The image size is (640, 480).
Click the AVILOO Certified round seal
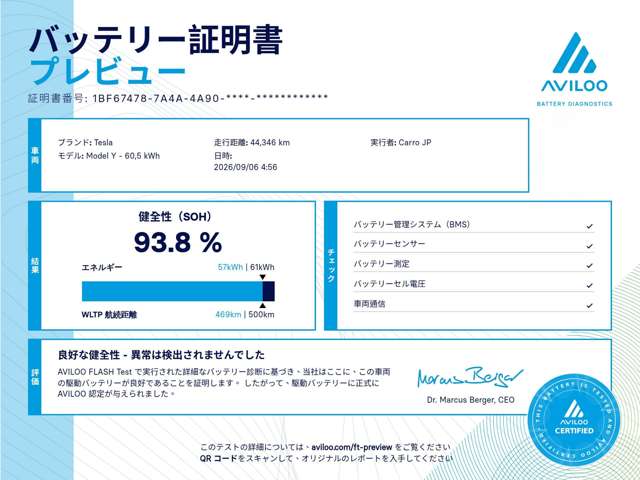click(574, 420)
